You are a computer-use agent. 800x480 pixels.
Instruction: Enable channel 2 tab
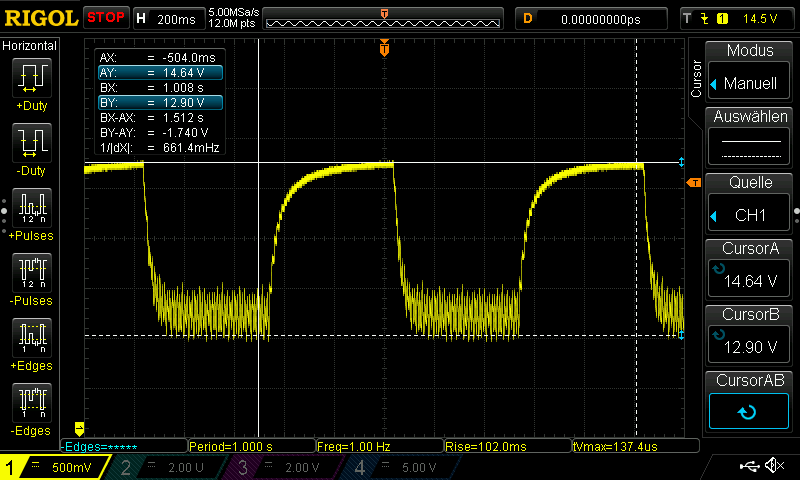click(x=167, y=467)
